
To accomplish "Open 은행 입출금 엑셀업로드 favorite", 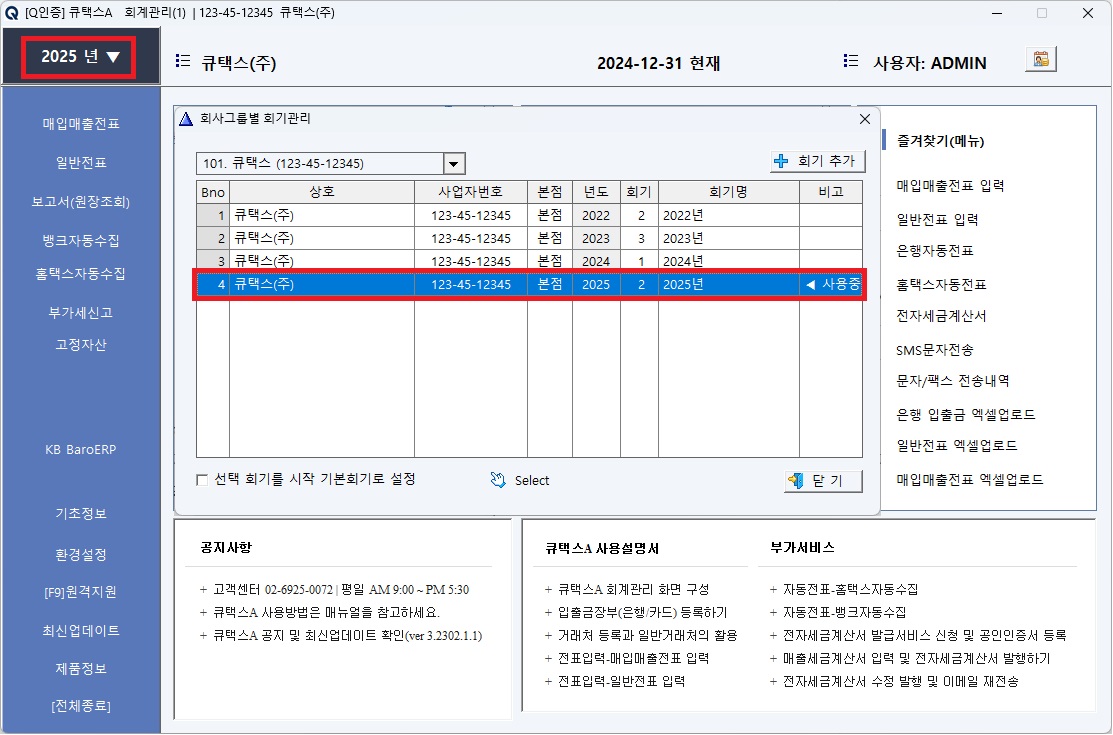I will 965,414.
